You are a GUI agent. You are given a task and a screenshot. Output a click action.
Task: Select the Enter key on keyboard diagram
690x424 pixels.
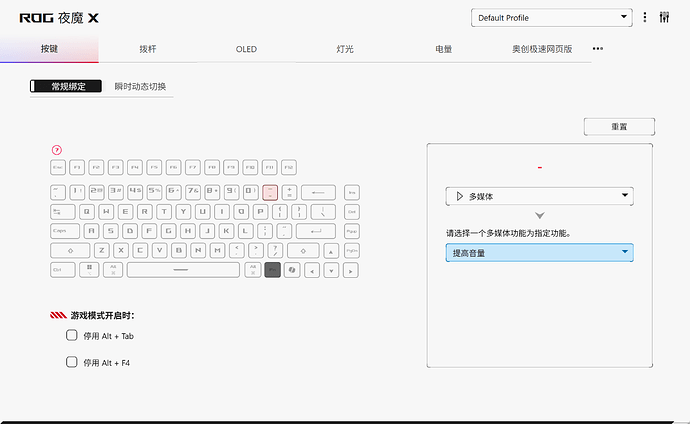316,230
